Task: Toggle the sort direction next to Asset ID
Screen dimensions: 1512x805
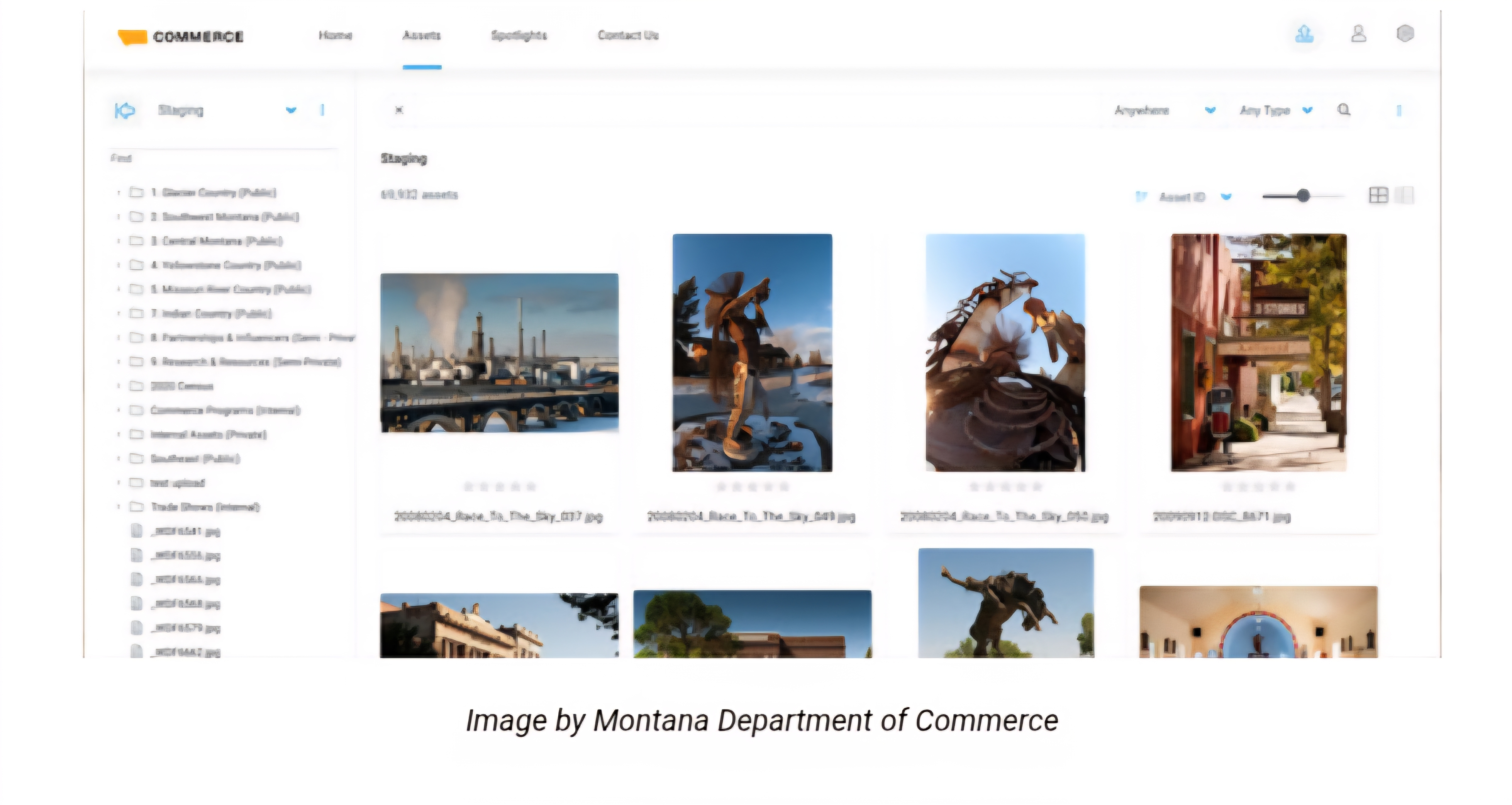Action: pos(1141,197)
